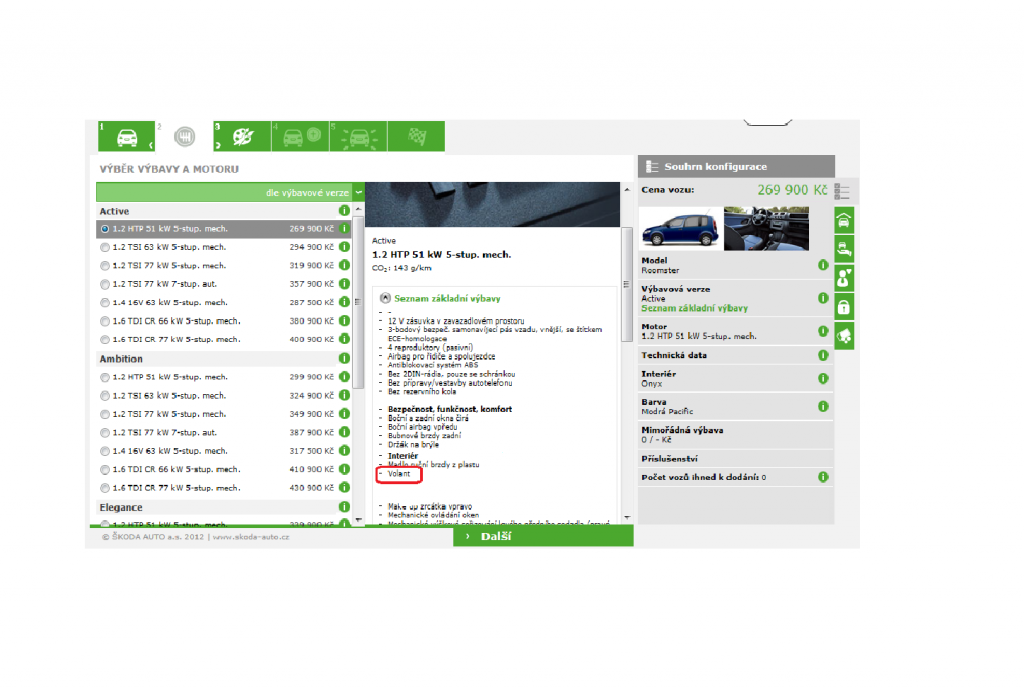Click the 'Volant' equipment list item
The image size is (1024, 688).
399,474
